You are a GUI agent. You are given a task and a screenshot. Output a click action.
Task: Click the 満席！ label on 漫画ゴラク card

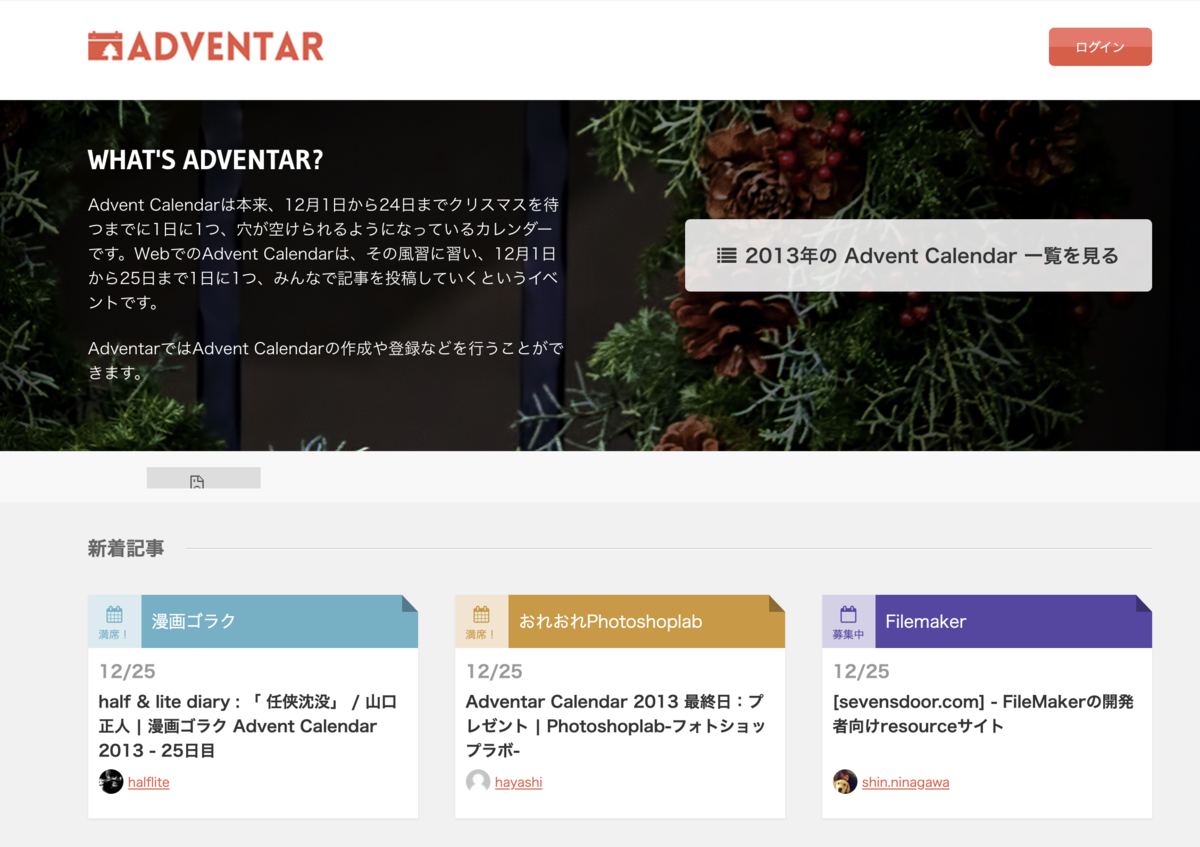[x=114, y=635]
